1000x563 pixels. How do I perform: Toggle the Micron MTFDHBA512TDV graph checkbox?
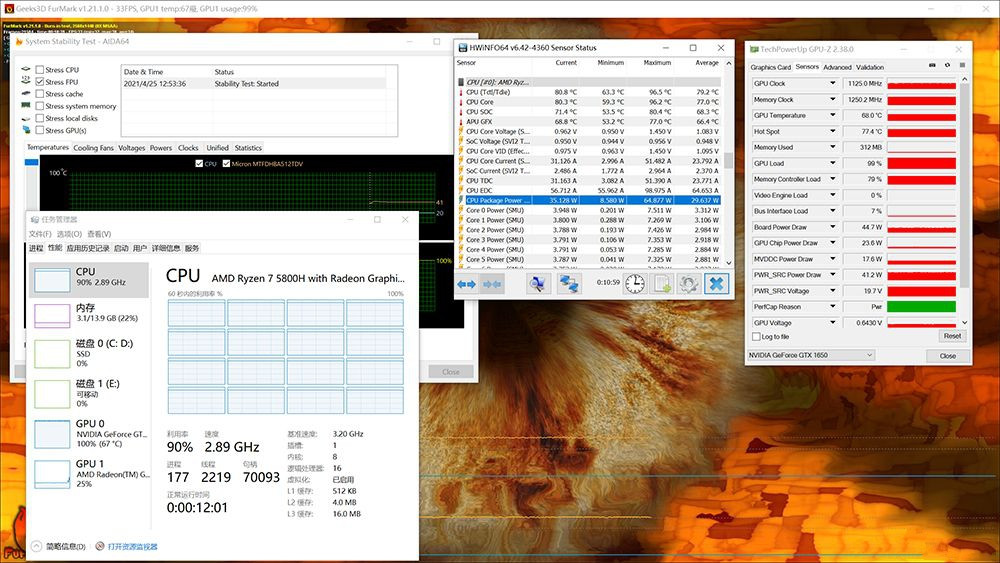point(226,164)
